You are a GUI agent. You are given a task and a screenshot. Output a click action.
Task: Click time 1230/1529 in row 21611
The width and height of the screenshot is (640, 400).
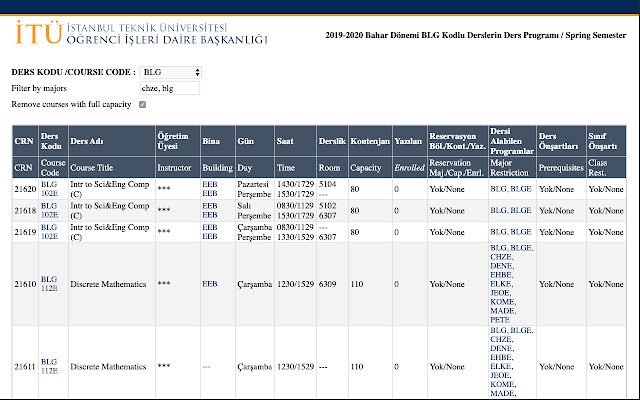(x=296, y=367)
